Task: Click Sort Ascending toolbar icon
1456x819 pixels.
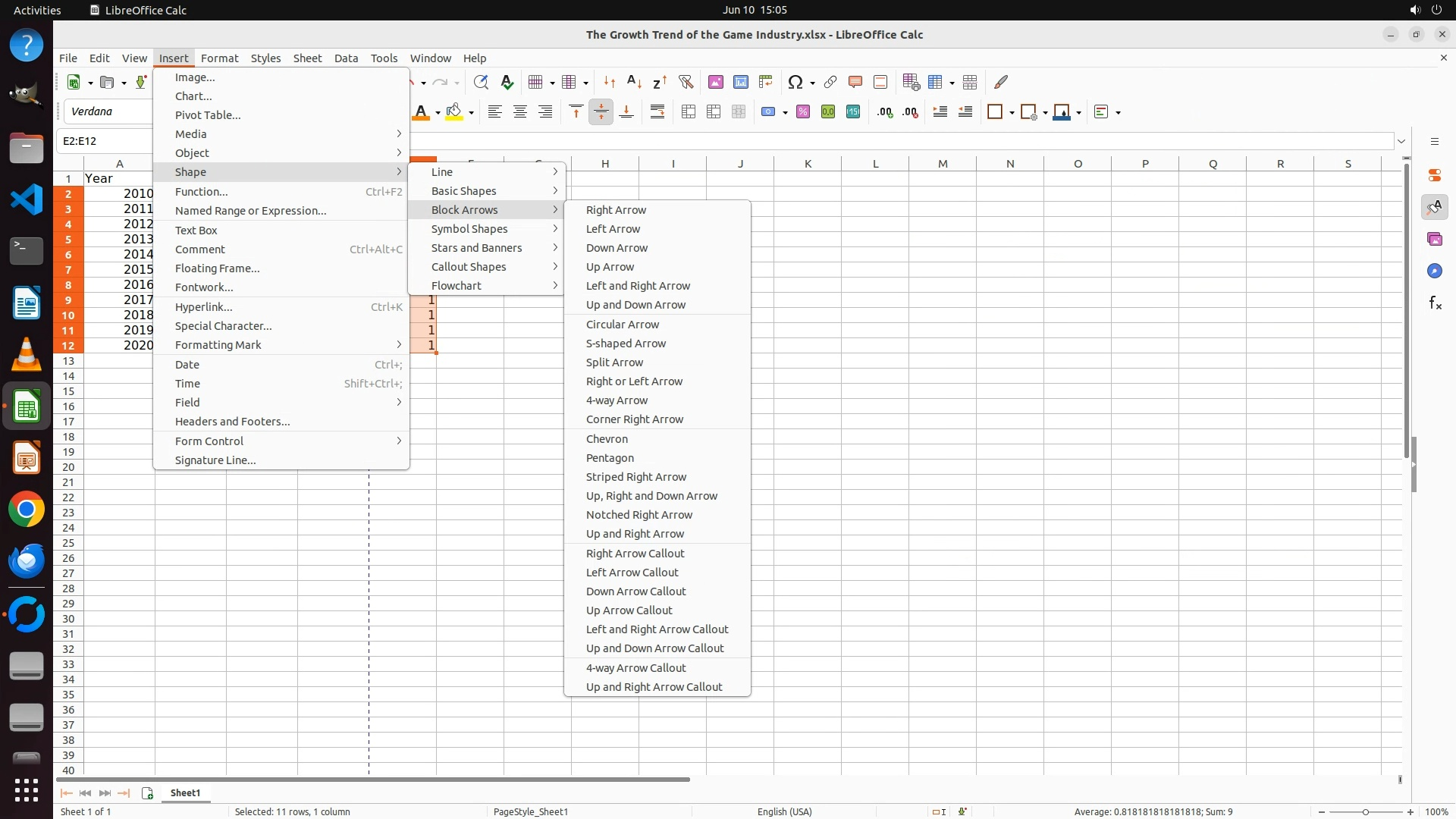Action: 634,83
